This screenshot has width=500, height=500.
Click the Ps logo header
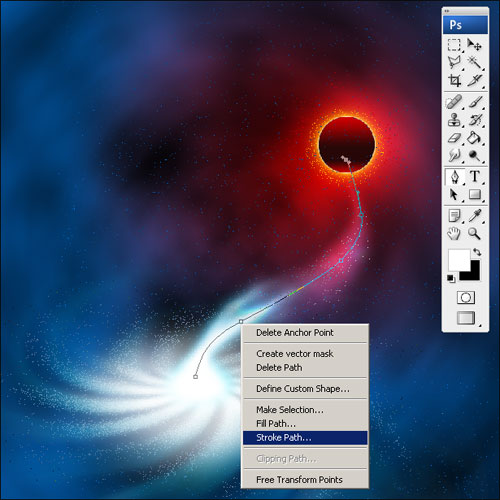(x=465, y=25)
